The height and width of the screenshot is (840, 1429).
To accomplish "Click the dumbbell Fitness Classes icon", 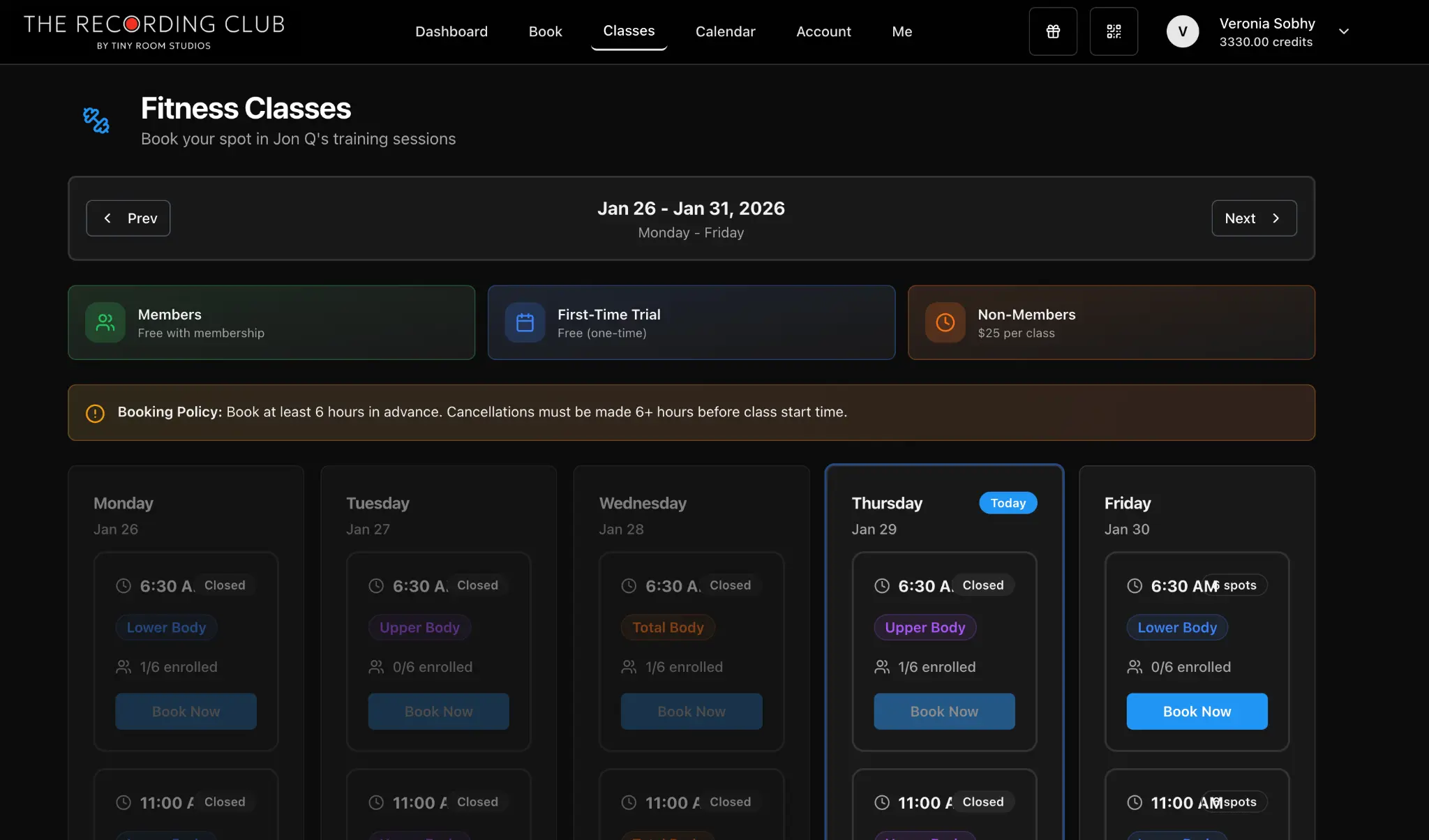I will click(96, 120).
